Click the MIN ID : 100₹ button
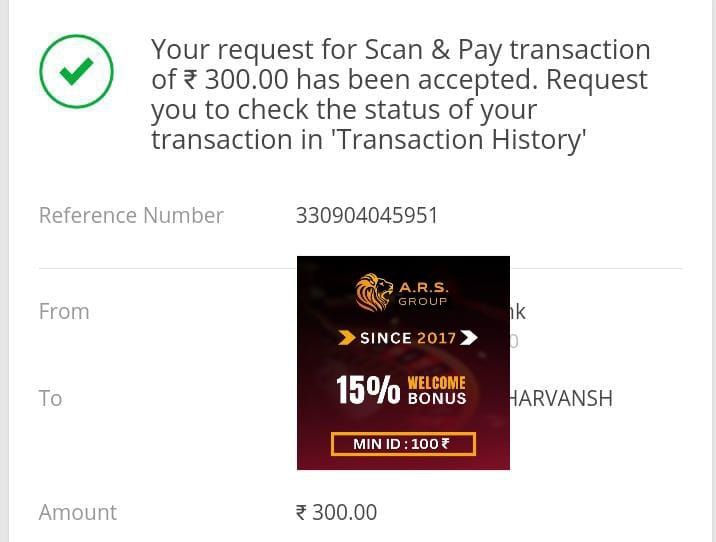 tap(403, 443)
